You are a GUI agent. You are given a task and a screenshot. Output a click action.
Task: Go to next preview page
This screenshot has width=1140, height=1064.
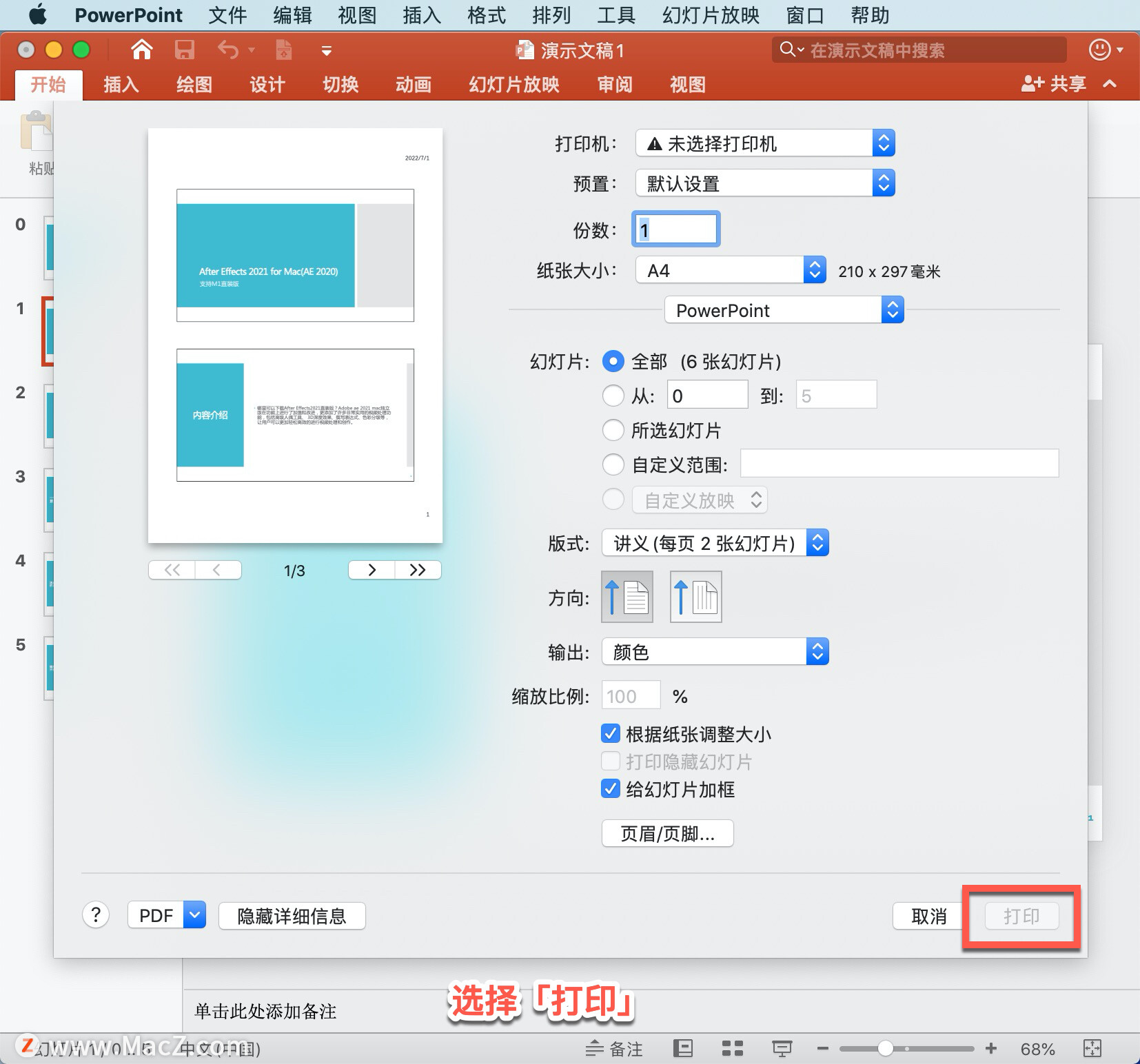coord(371,570)
